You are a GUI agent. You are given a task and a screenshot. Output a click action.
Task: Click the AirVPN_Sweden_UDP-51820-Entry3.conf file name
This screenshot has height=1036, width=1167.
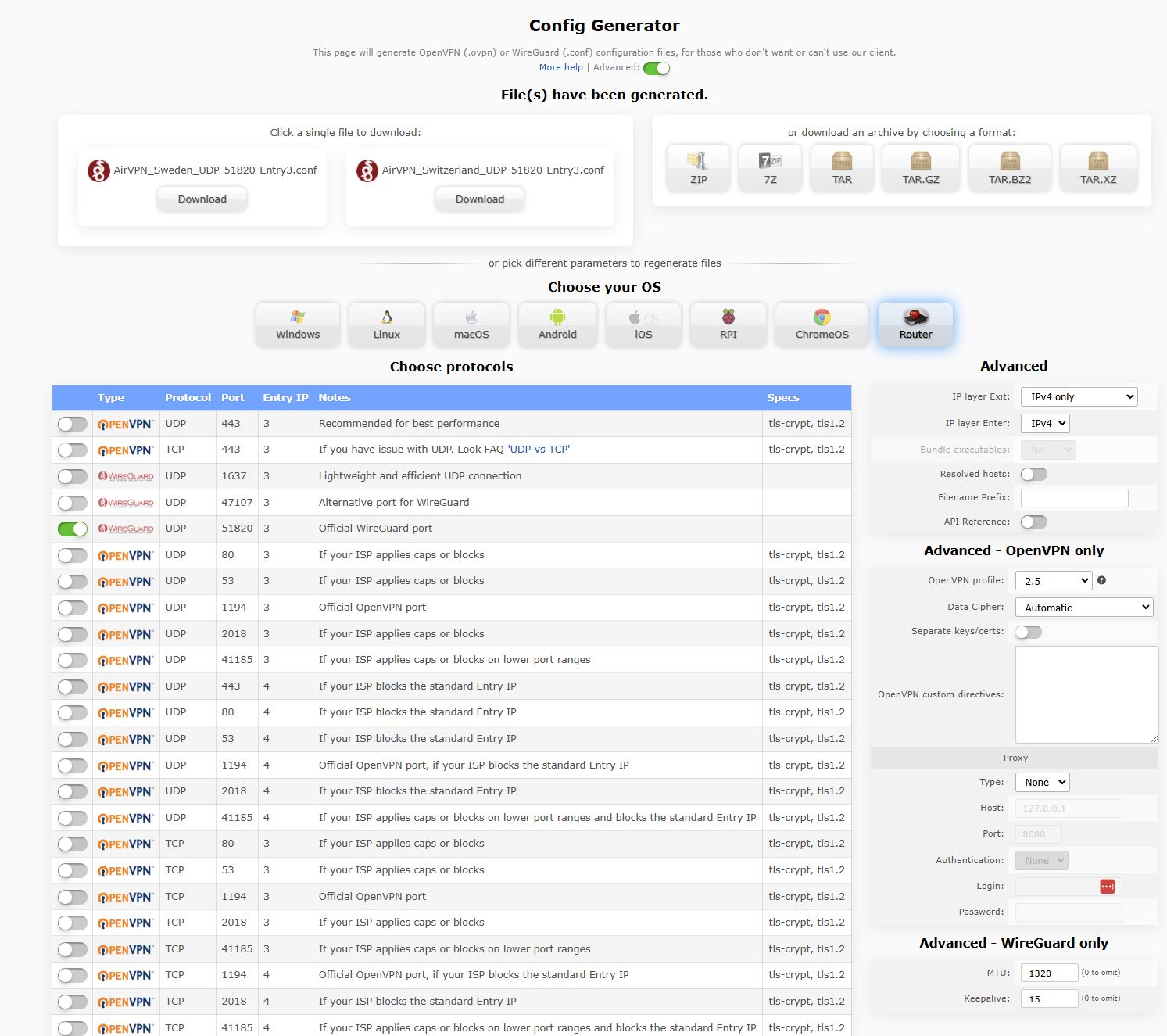click(216, 170)
